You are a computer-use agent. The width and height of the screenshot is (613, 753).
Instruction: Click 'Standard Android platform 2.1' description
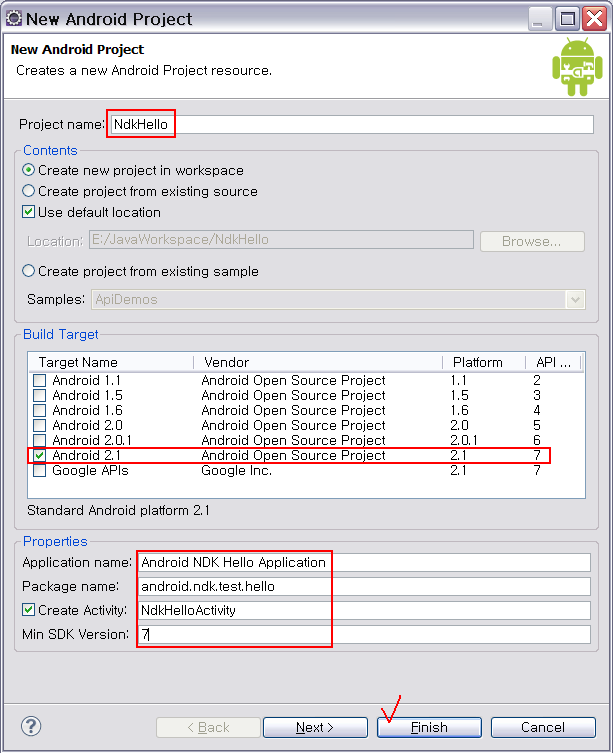click(119, 510)
